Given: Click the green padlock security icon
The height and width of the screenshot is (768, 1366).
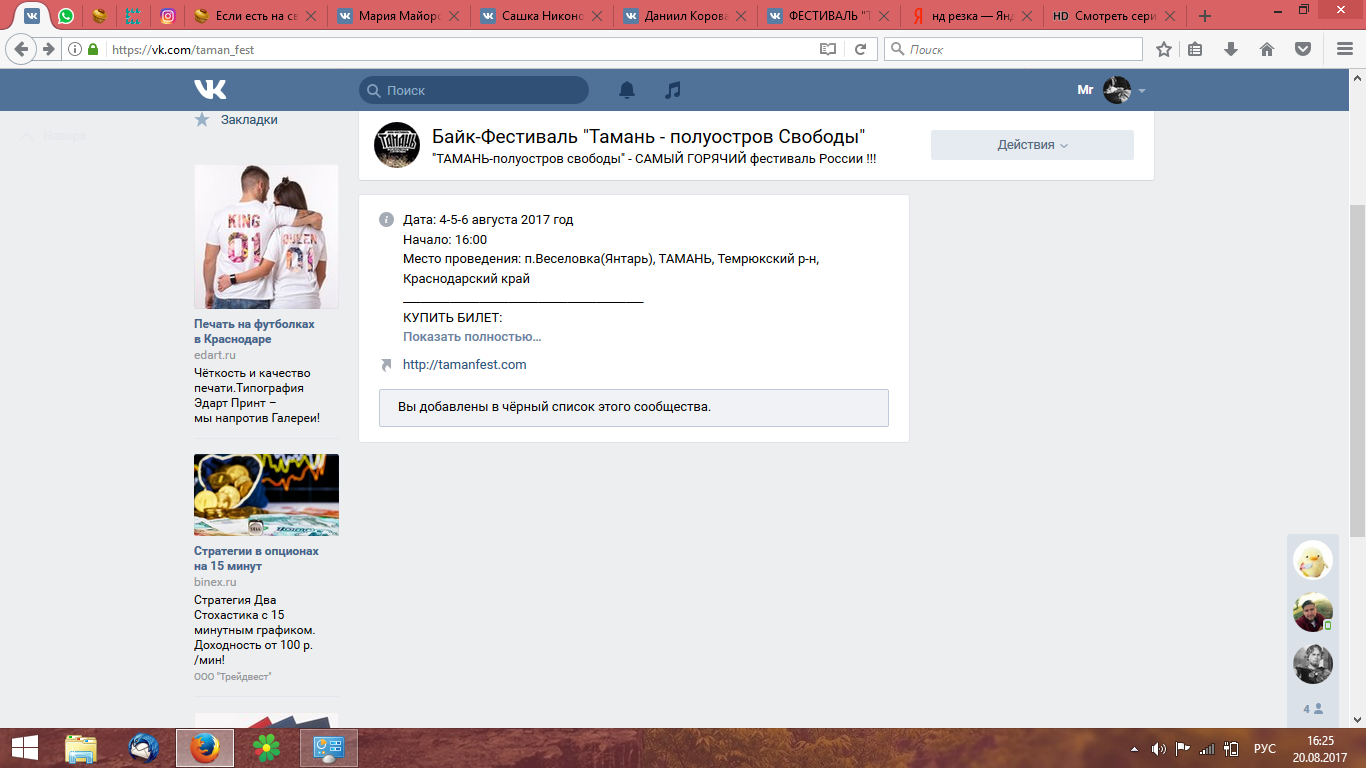Looking at the screenshot, I should pyautogui.click(x=94, y=49).
